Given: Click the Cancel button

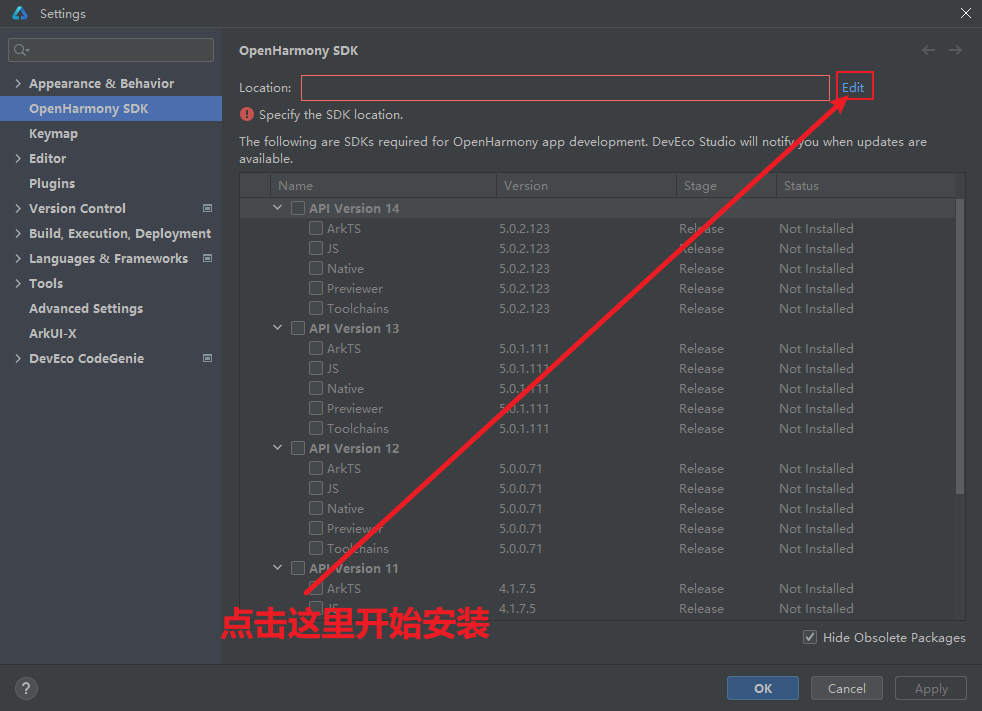Looking at the screenshot, I should 847,688.
